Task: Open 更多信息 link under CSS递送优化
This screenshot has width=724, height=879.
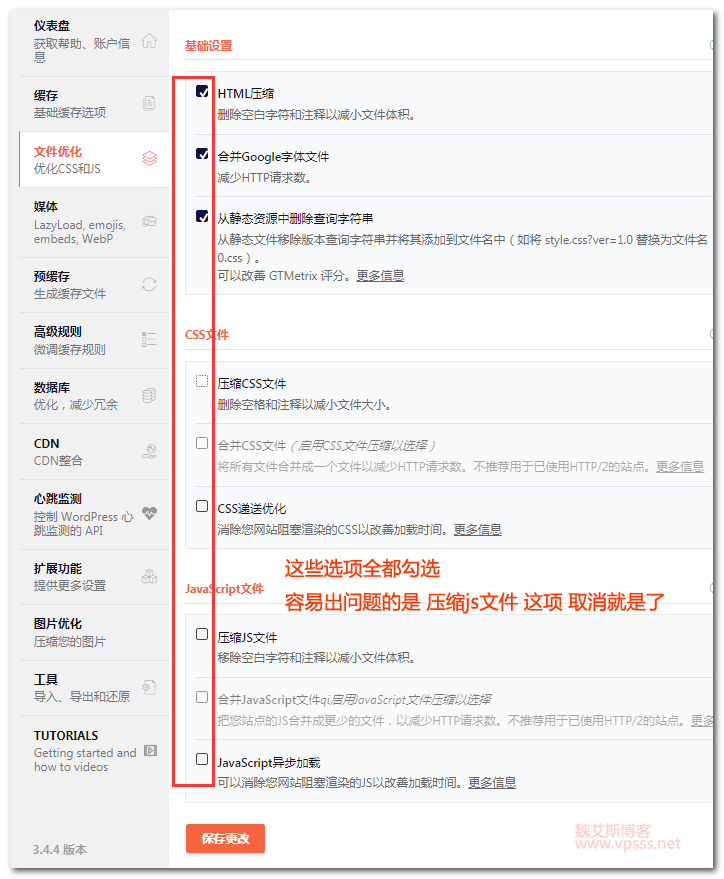Action: pyautogui.click(x=477, y=530)
